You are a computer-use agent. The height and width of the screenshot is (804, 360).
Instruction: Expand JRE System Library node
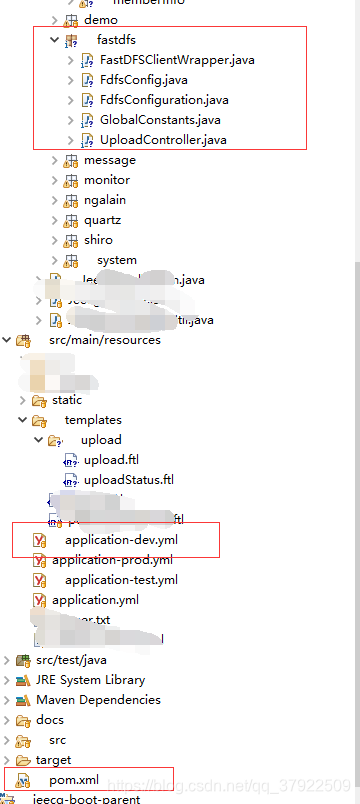(x=7, y=680)
